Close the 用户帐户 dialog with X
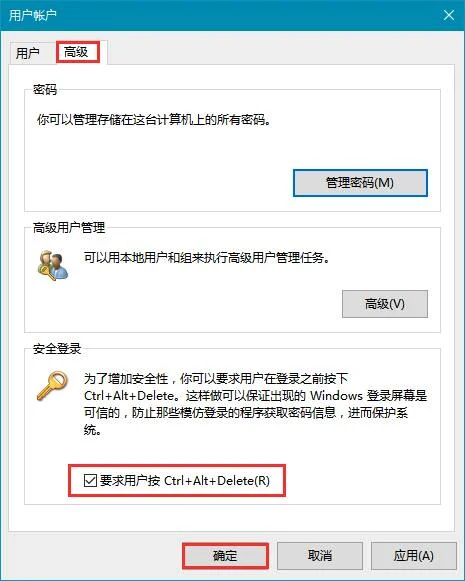The height and width of the screenshot is (581, 465). 449,15
